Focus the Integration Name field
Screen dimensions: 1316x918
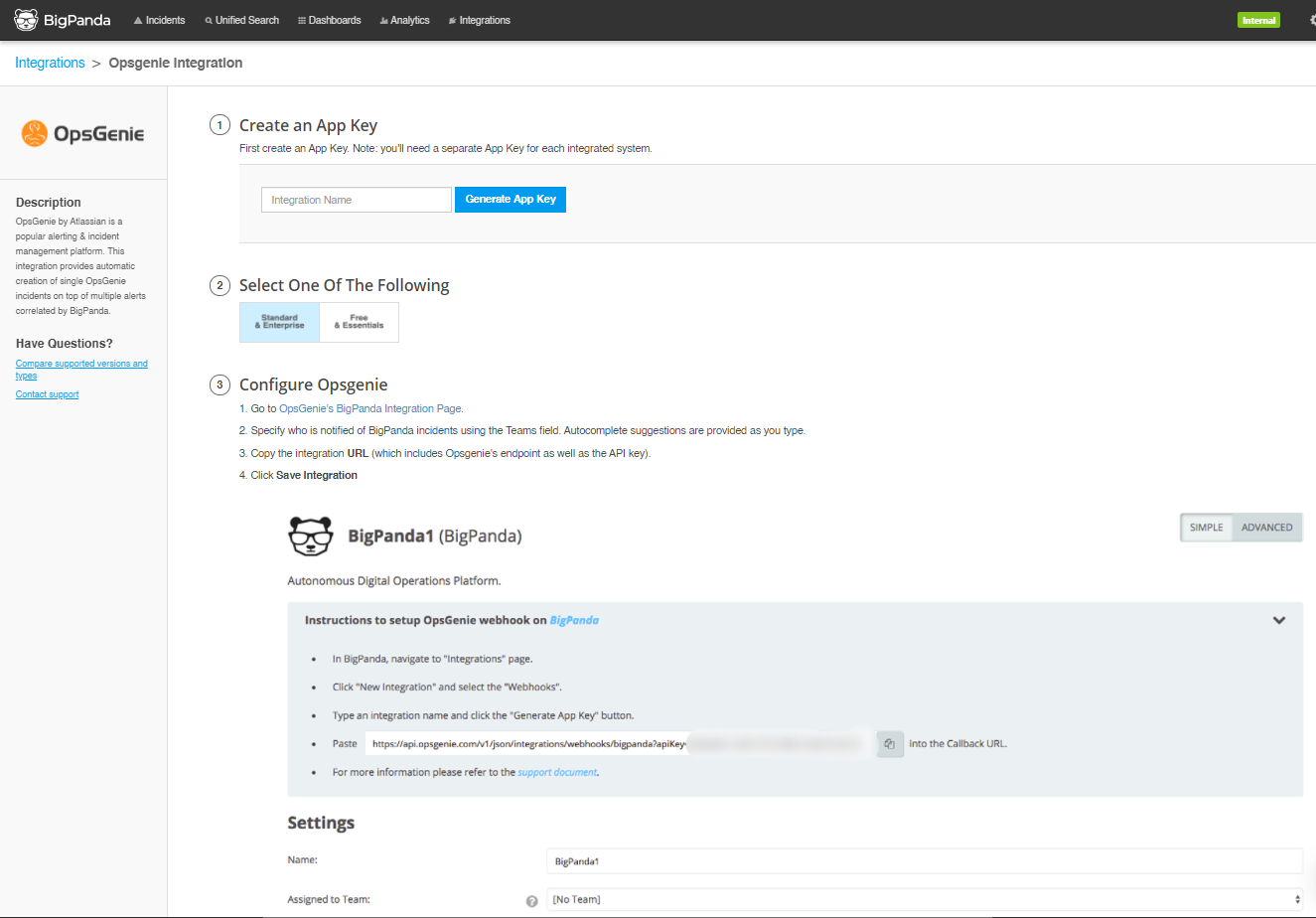coord(356,200)
